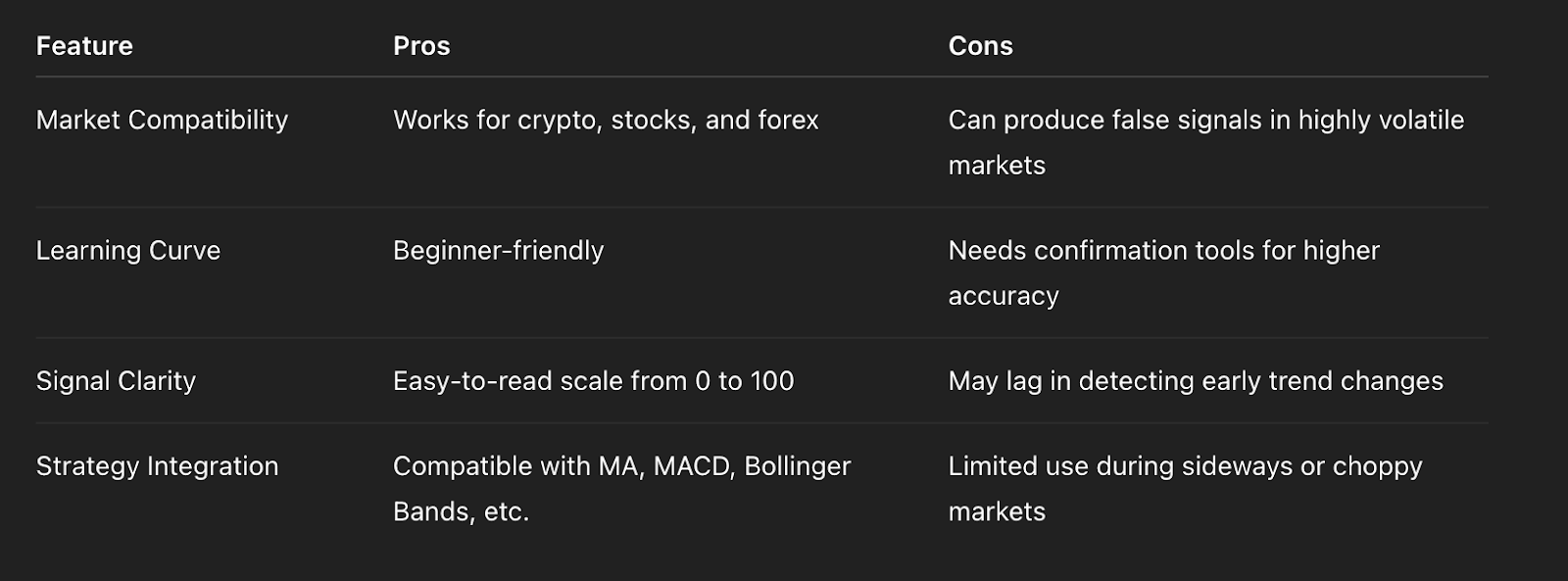
Task: Click 'Easy-to-read scale from 0 to 100' text
Action: 593,381
